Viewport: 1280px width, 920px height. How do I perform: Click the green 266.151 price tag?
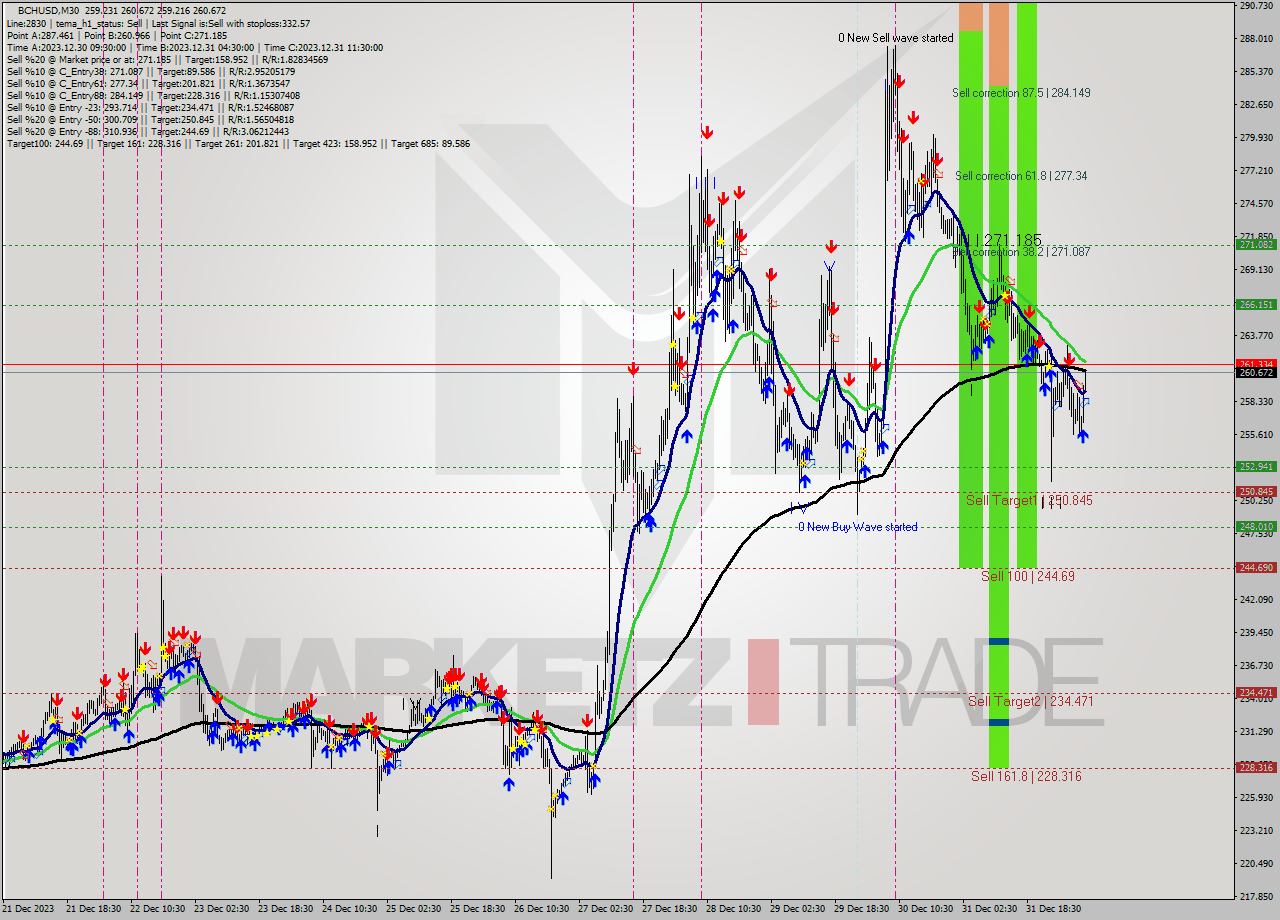tap(1256, 305)
